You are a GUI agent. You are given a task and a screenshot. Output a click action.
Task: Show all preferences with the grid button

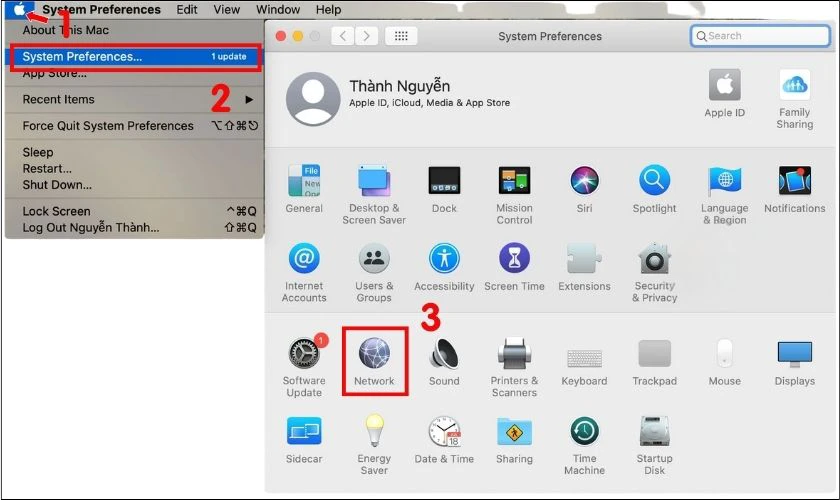[x=401, y=36]
